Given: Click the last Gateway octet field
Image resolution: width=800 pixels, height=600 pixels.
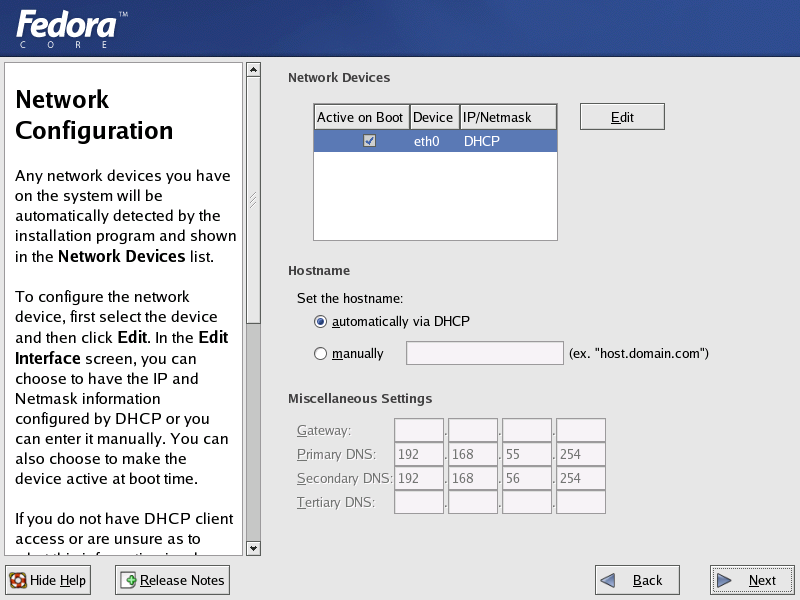Looking at the screenshot, I should pos(581,430).
